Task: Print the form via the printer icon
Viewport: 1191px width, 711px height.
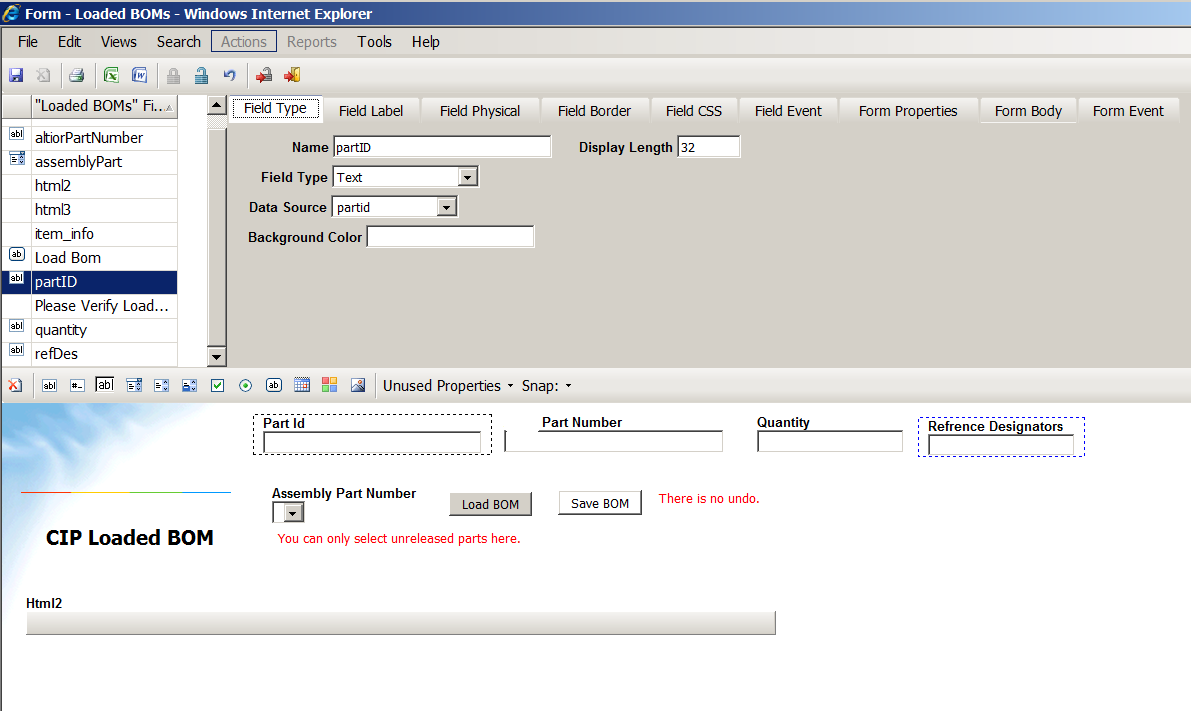Action: 76,75
